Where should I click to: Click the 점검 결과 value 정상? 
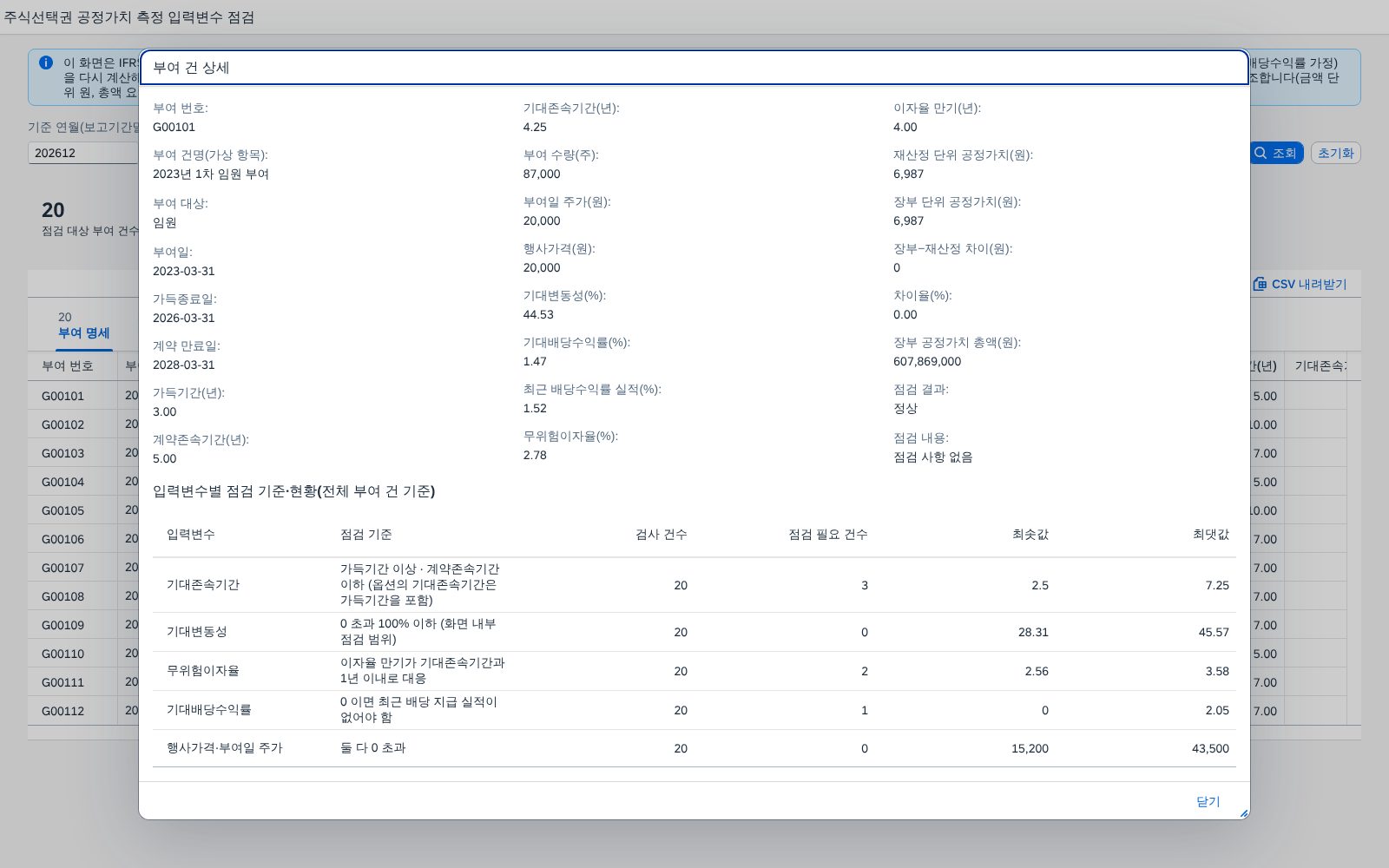pyautogui.click(x=905, y=408)
